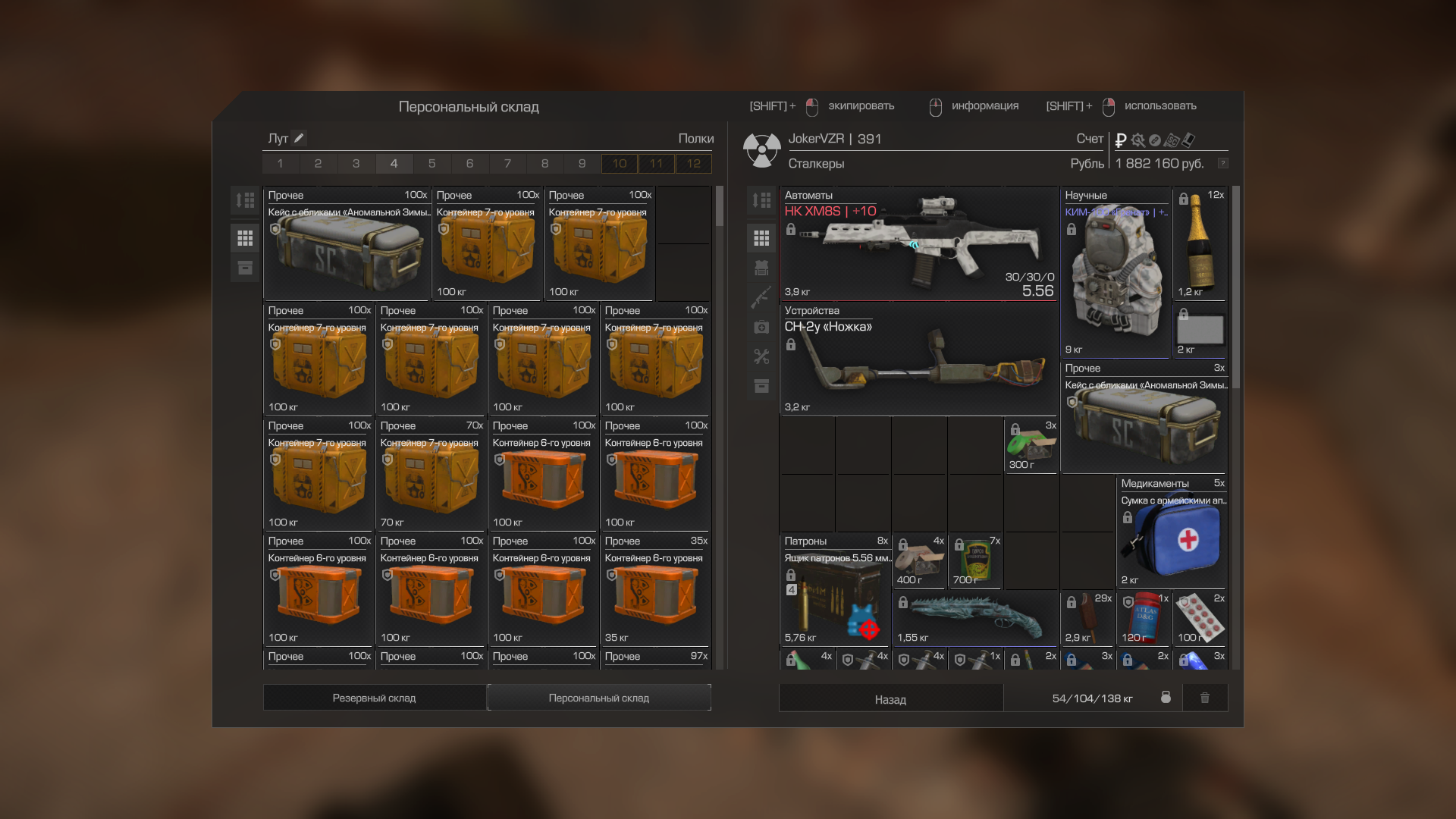Click the 54/104/138 кг weight text
The width and height of the screenshot is (1456, 819).
coord(1092,698)
